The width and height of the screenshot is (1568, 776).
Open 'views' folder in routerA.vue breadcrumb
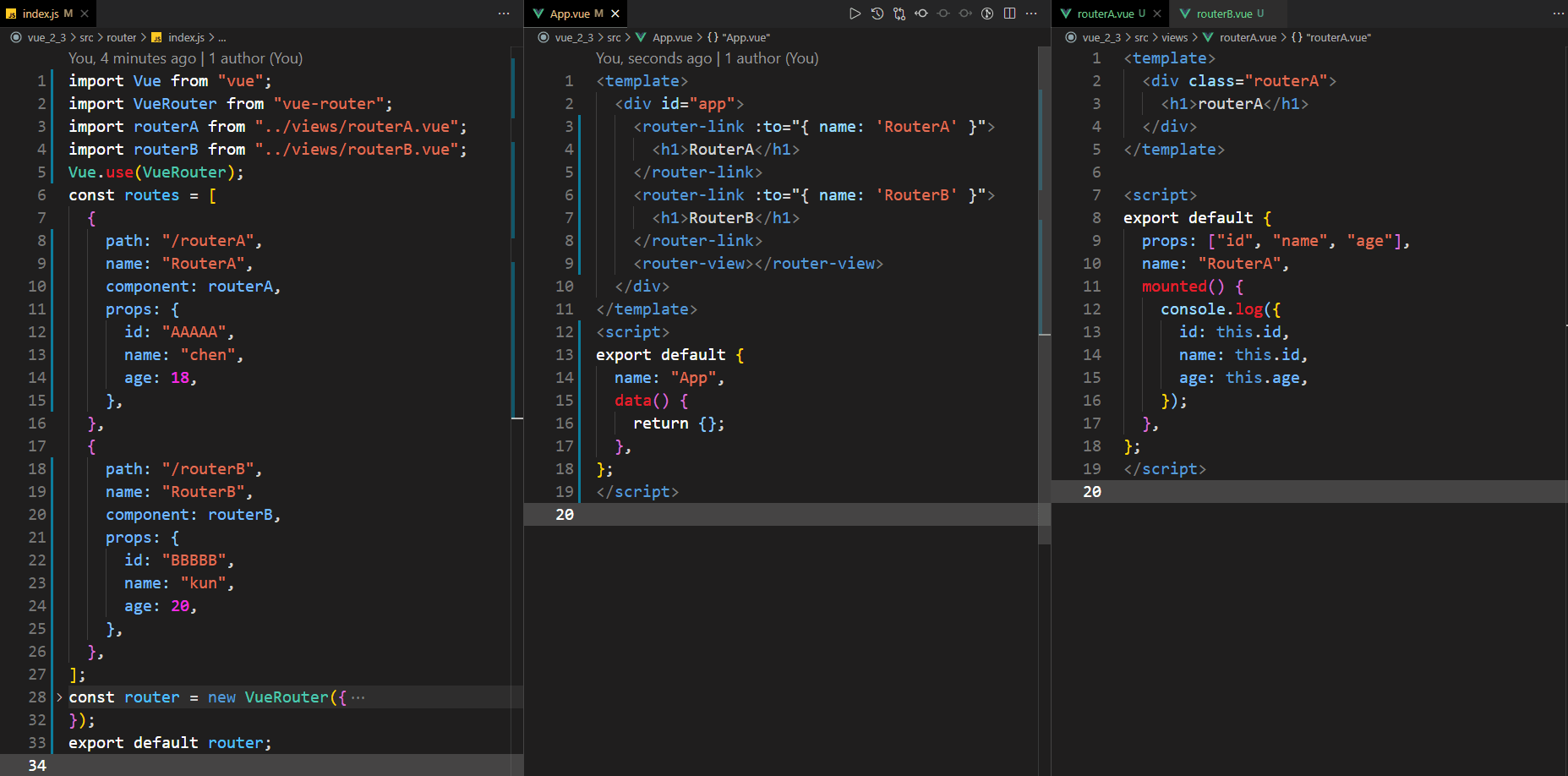click(1174, 37)
